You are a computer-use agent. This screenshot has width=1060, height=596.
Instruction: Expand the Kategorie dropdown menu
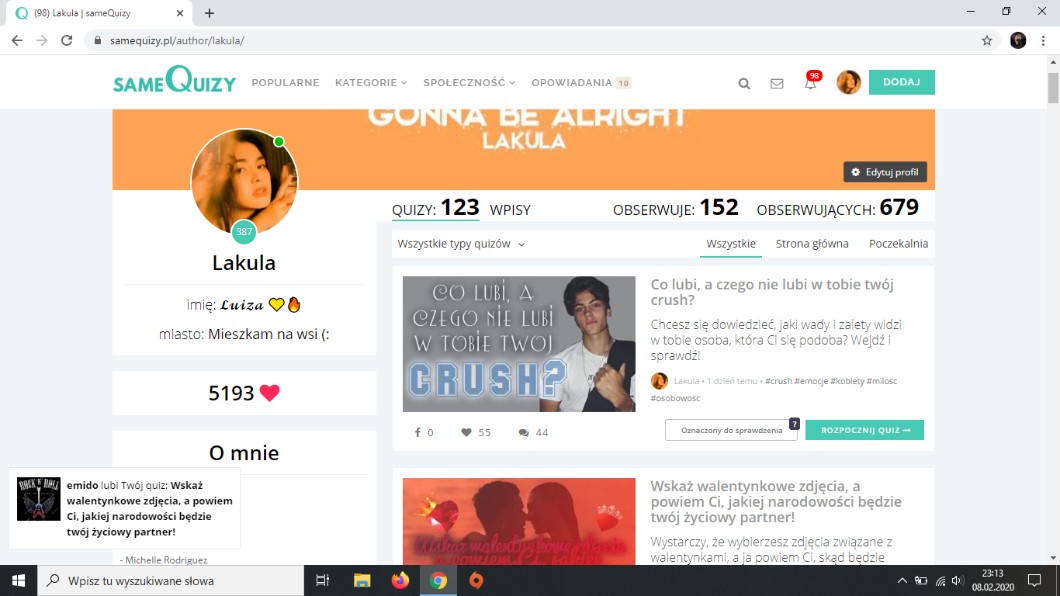tap(371, 83)
